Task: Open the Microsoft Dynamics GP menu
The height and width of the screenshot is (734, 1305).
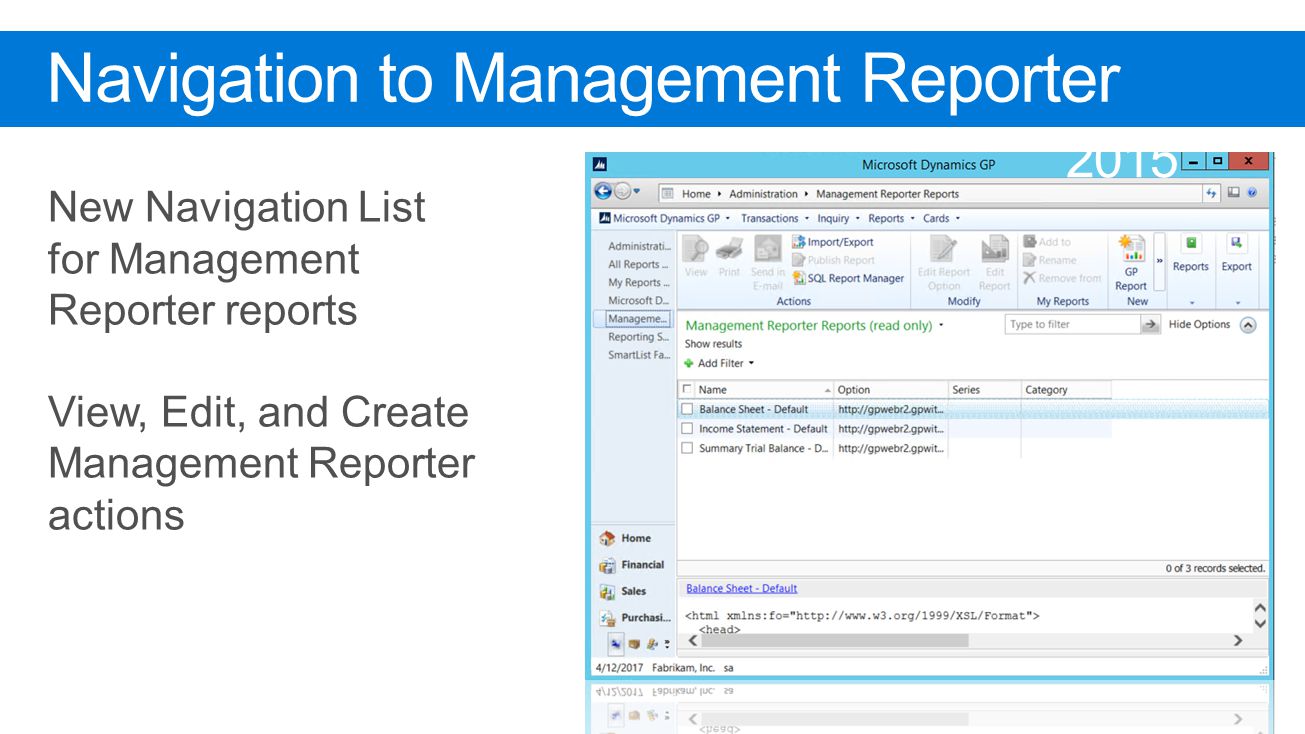Action: (x=664, y=218)
